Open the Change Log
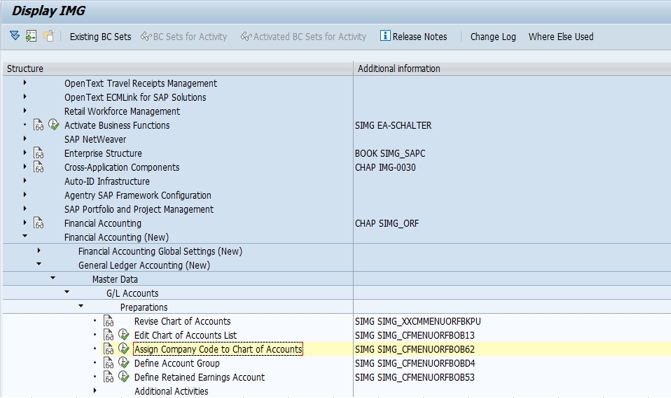This screenshot has height=398, width=671. [x=493, y=37]
